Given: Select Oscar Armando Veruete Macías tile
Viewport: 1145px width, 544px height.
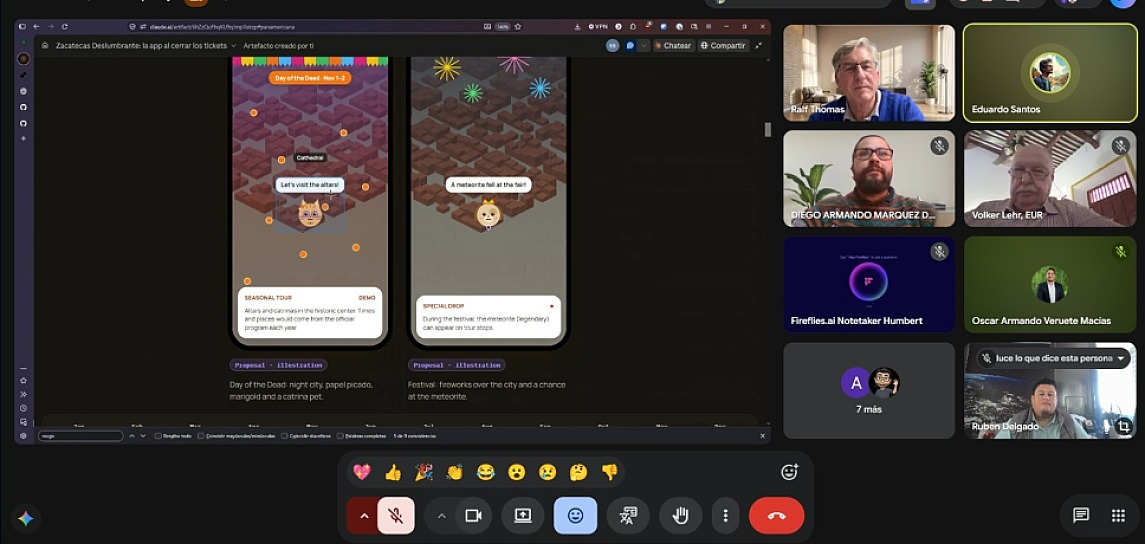Looking at the screenshot, I should tap(1050, 284).
